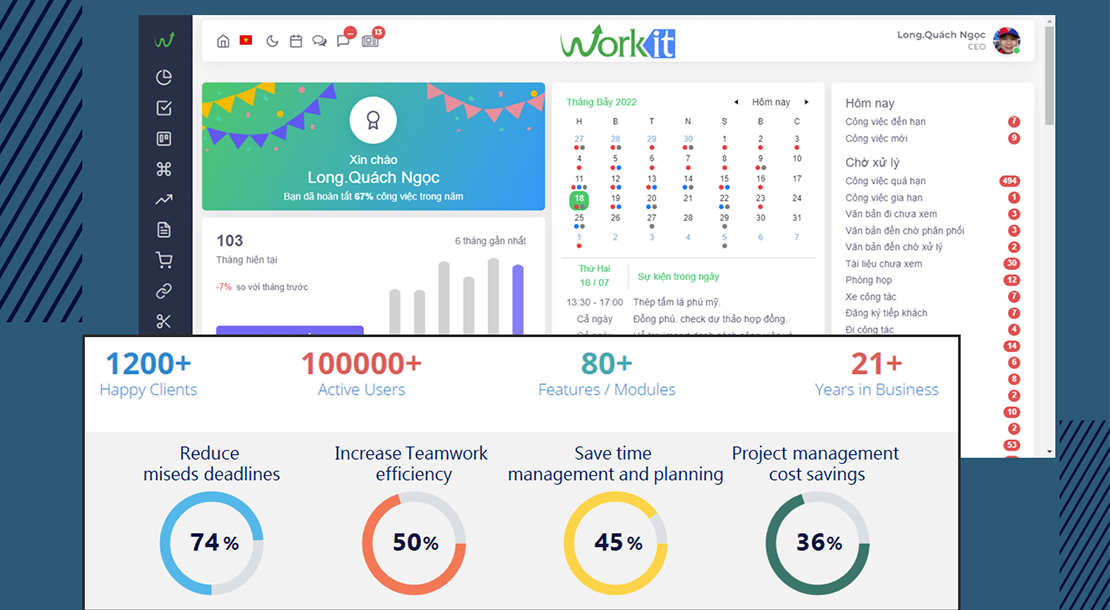Screen dimensions: 1110x610
Task: Select date 21 in the calendar
Action: tap(688, 198)
